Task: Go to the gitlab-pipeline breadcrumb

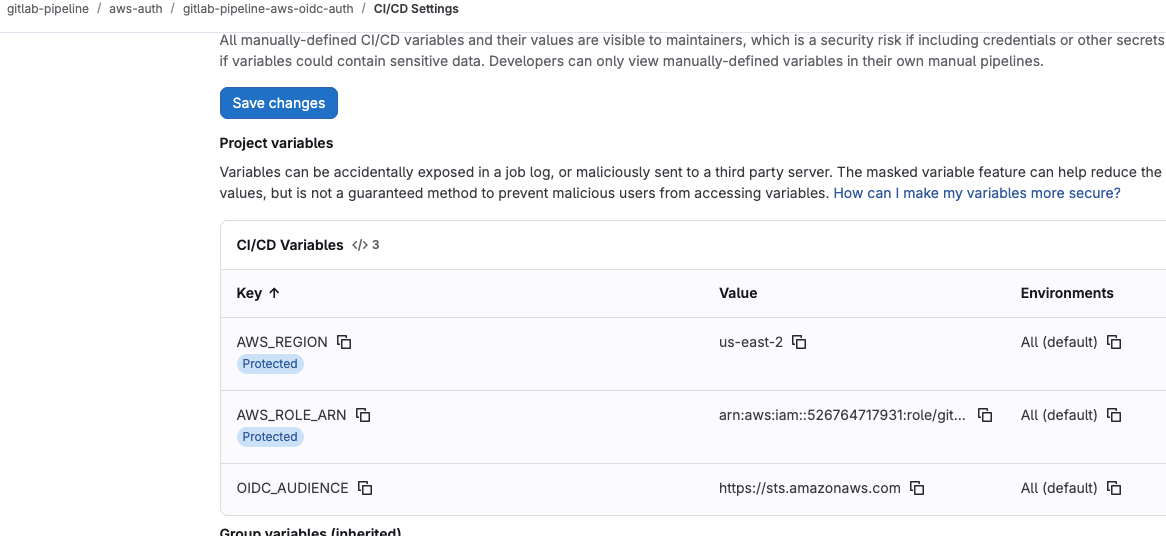Action: [x=48, y=9]
